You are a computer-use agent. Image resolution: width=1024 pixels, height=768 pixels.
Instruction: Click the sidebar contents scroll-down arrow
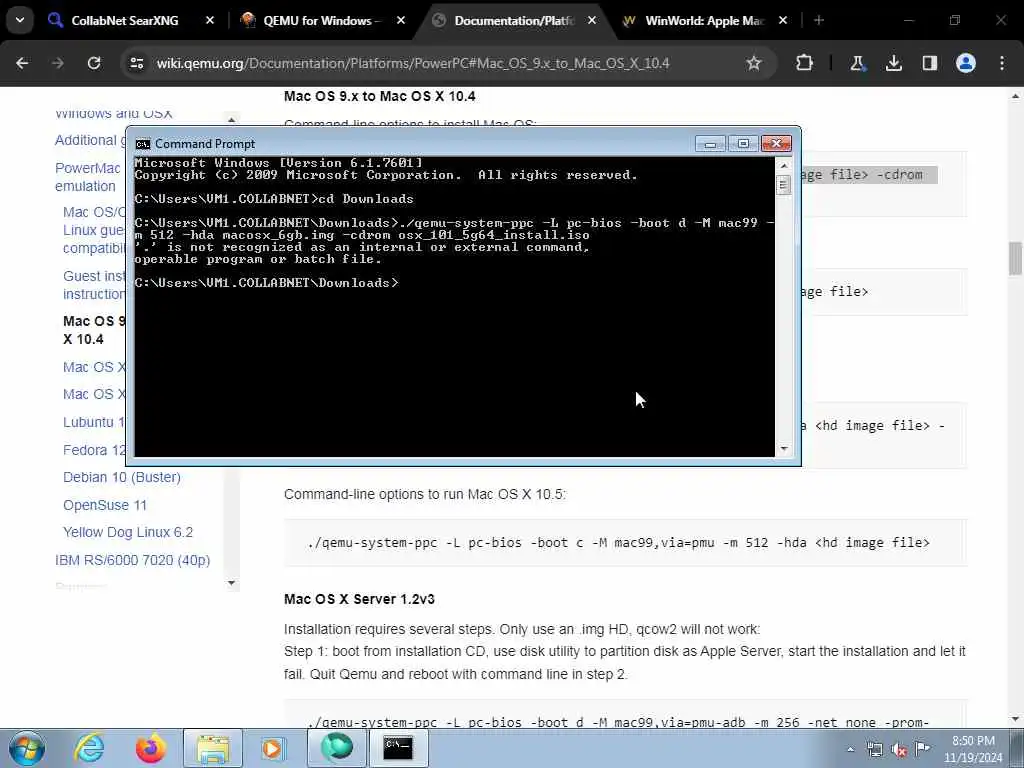coord(231,583)
